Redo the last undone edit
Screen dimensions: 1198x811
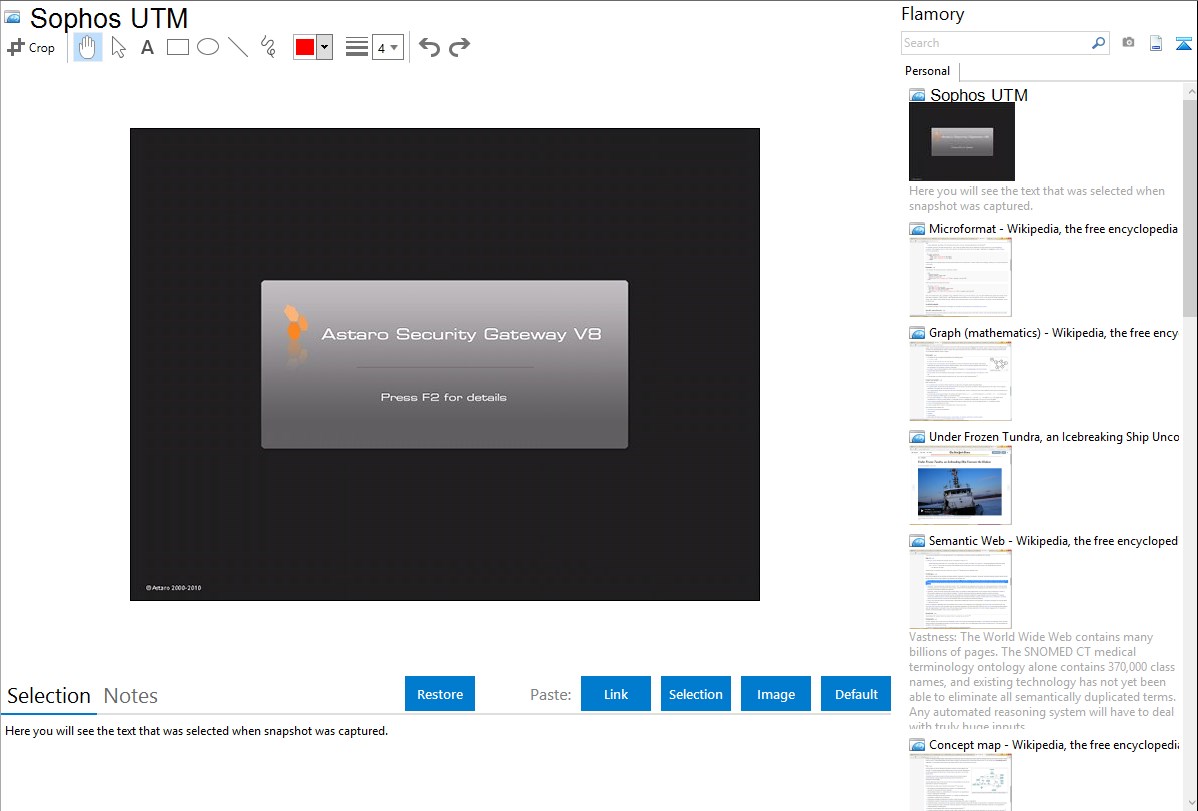point(459,47)
